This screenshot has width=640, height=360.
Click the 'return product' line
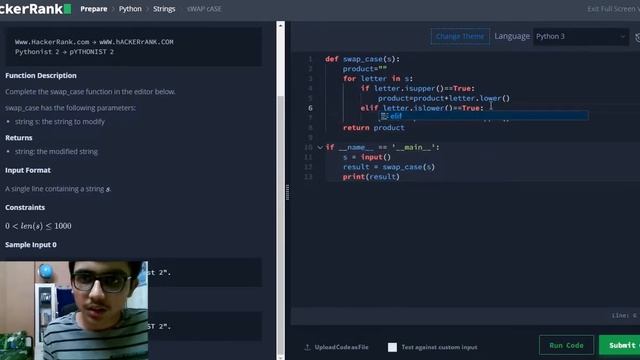coord(373,128)
